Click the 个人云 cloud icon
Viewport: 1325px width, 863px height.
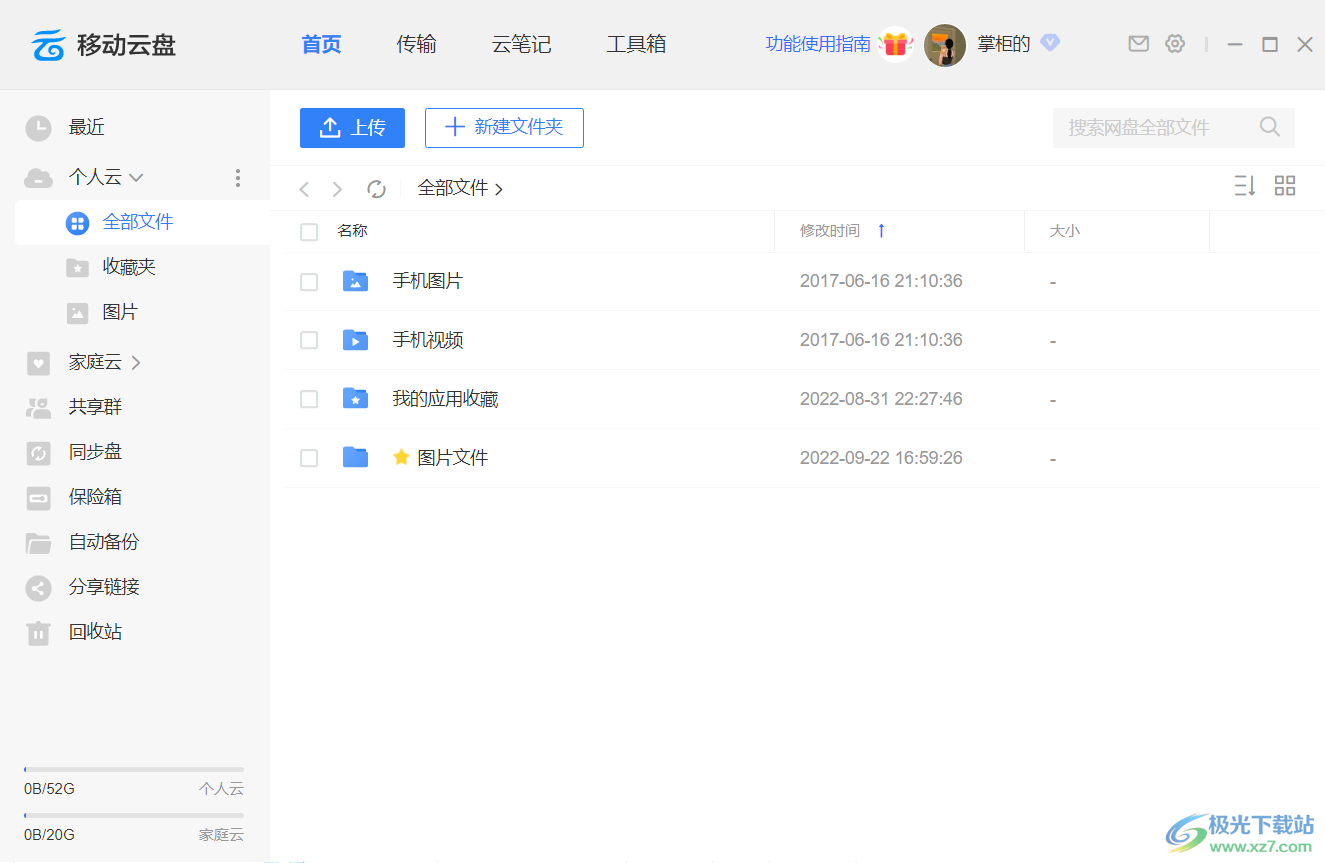(x=38, y=178)
